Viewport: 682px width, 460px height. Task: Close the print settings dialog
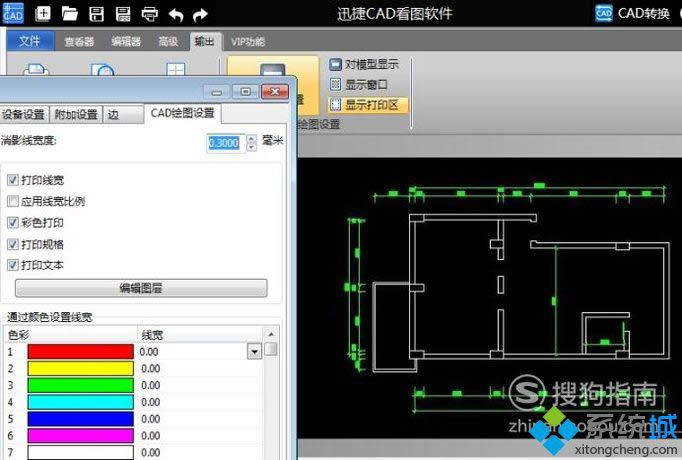coord(275,92)
